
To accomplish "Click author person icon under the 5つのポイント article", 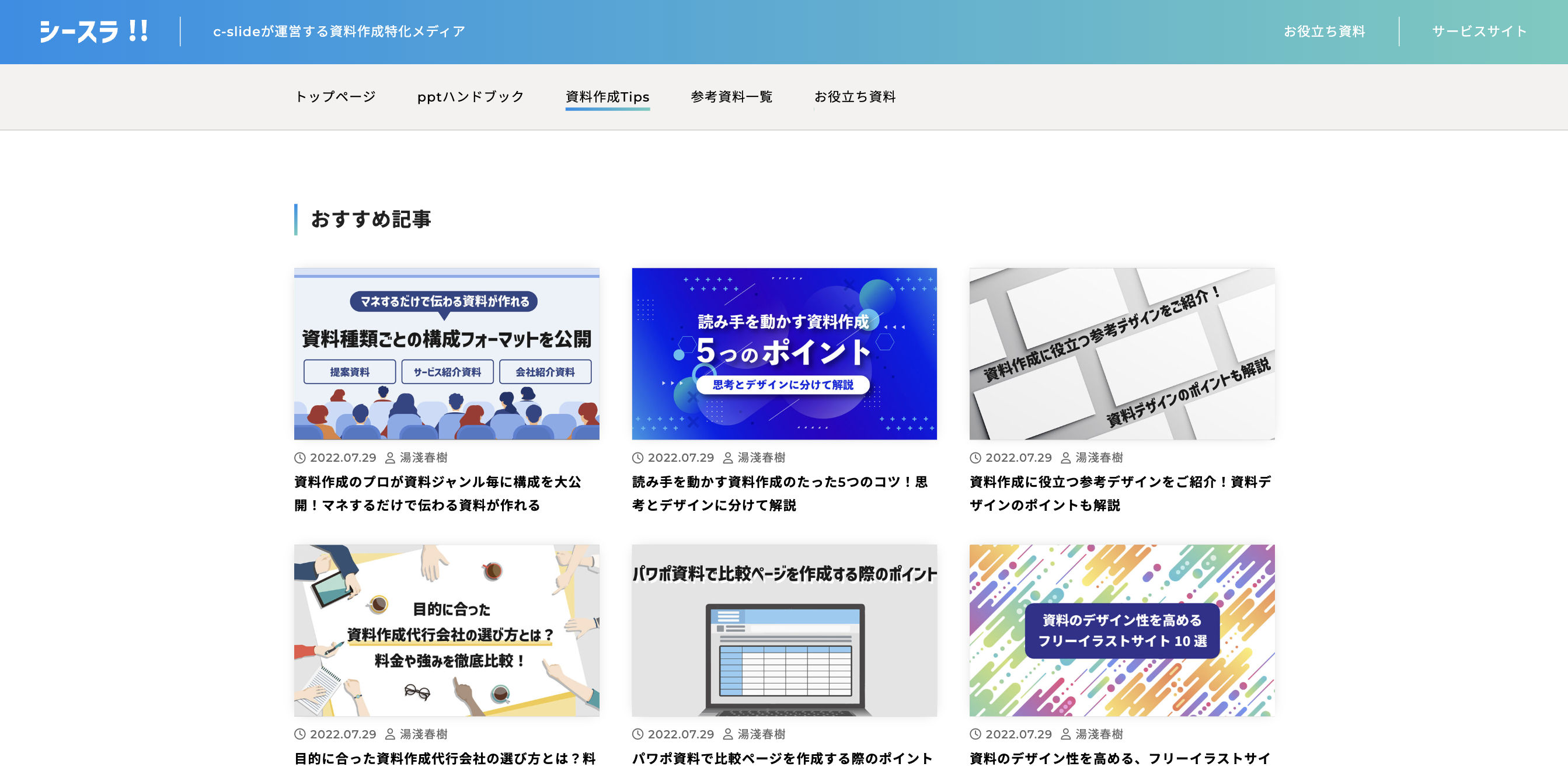I will click(x=727, y=458).
